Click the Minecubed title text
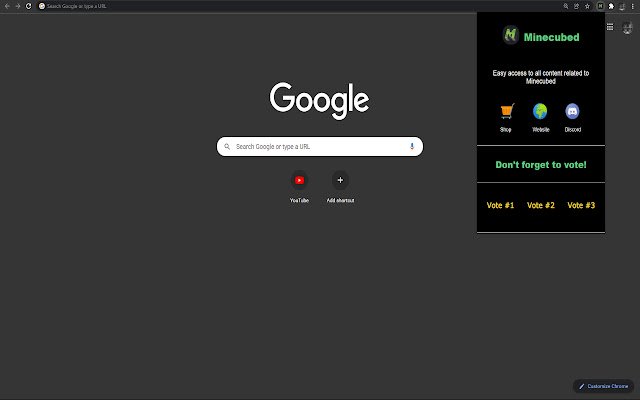640x400 pixels. click(x=551, y=37)
